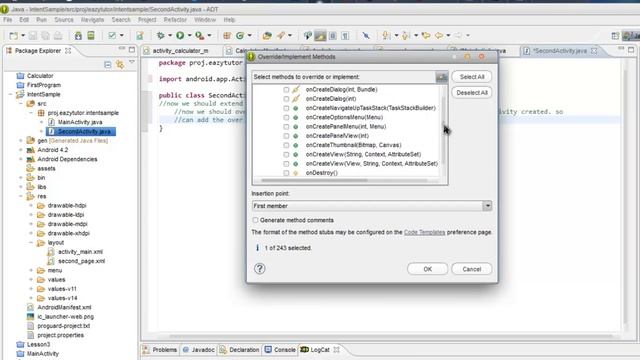Click Link with Editor in Package Explorer
This screenshot has width=640, height=360.
[x=120, y=64]
